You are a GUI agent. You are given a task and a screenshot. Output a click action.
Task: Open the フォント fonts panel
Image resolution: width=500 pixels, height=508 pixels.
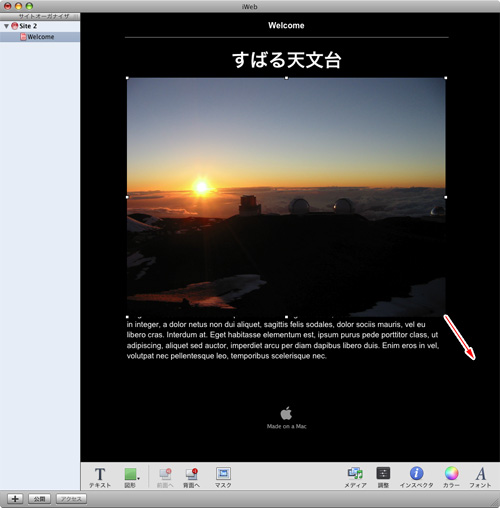[480, 477]
